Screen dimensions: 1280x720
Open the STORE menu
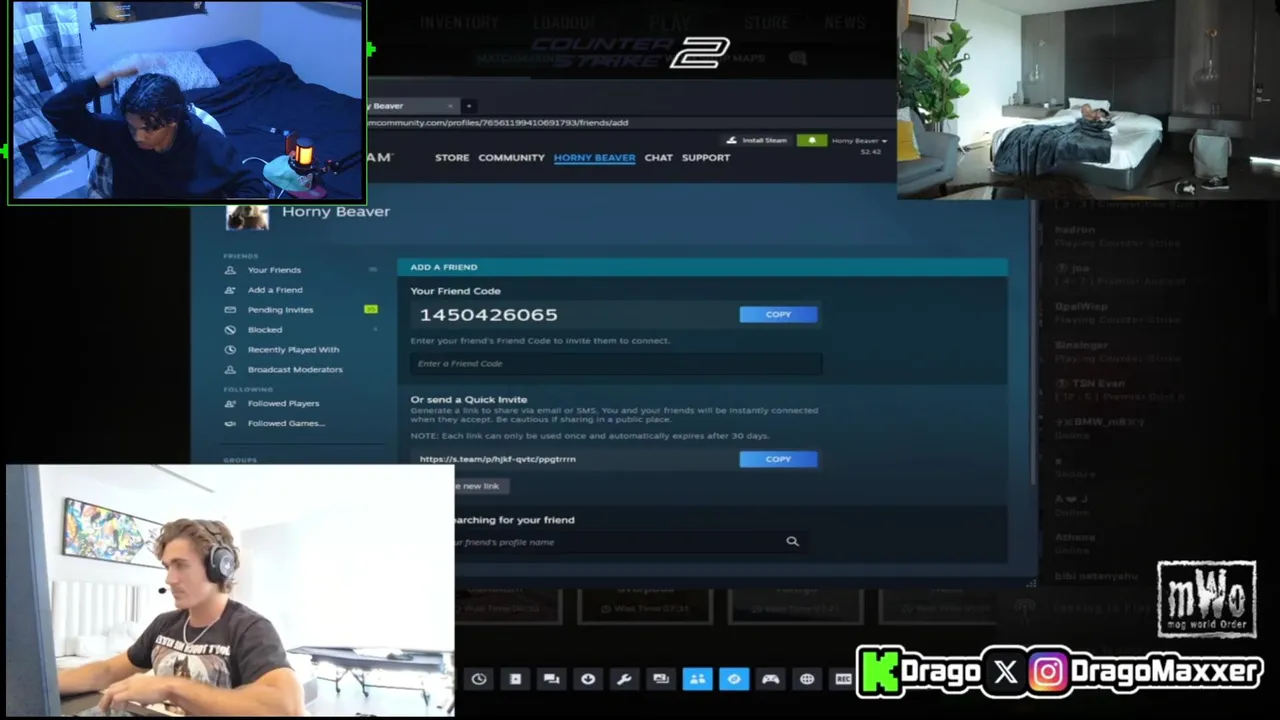point(452,158)
